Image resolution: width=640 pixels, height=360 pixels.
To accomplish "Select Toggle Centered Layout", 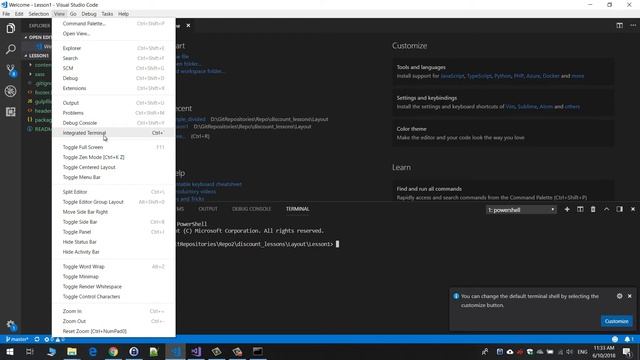I will coord(113,167).
